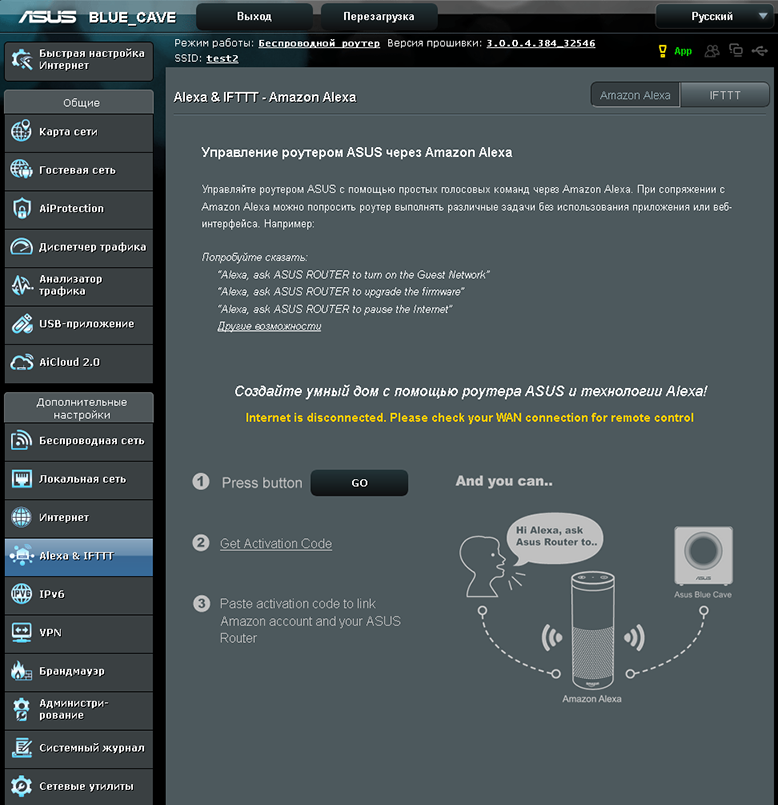Click the Alexa & IFTTT icon
Image resolution: width=778 pixels, height=805 pixels.
click(22, 555)
